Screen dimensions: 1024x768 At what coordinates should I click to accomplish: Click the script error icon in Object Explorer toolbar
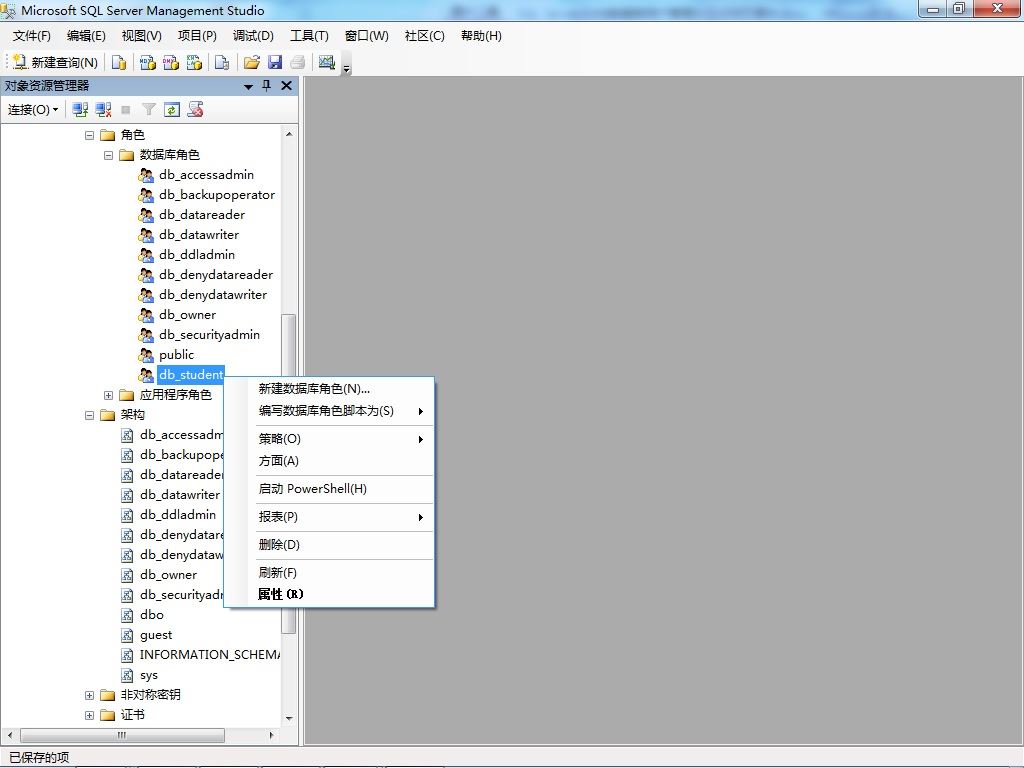(x=195, y=110)
